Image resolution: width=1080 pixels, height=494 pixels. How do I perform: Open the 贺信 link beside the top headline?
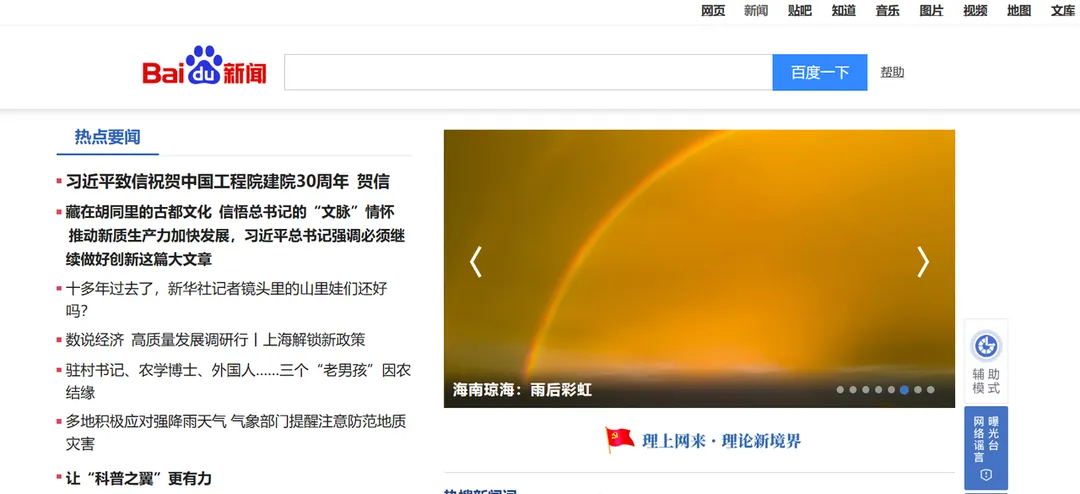tap(373, 182)
